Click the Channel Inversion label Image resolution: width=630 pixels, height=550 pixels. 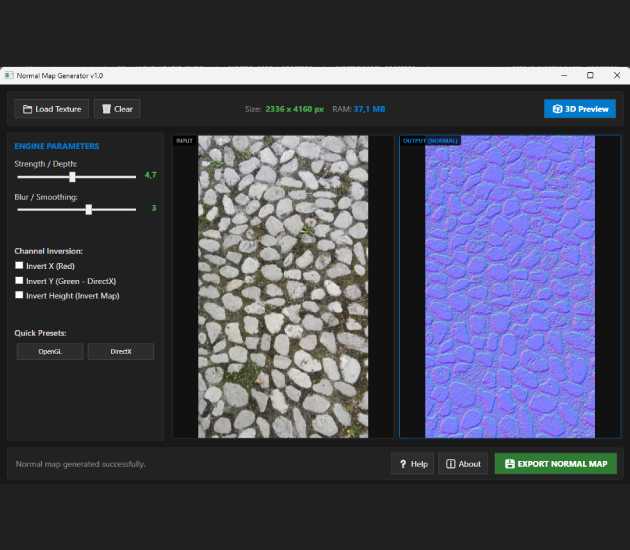pos(49,251)
